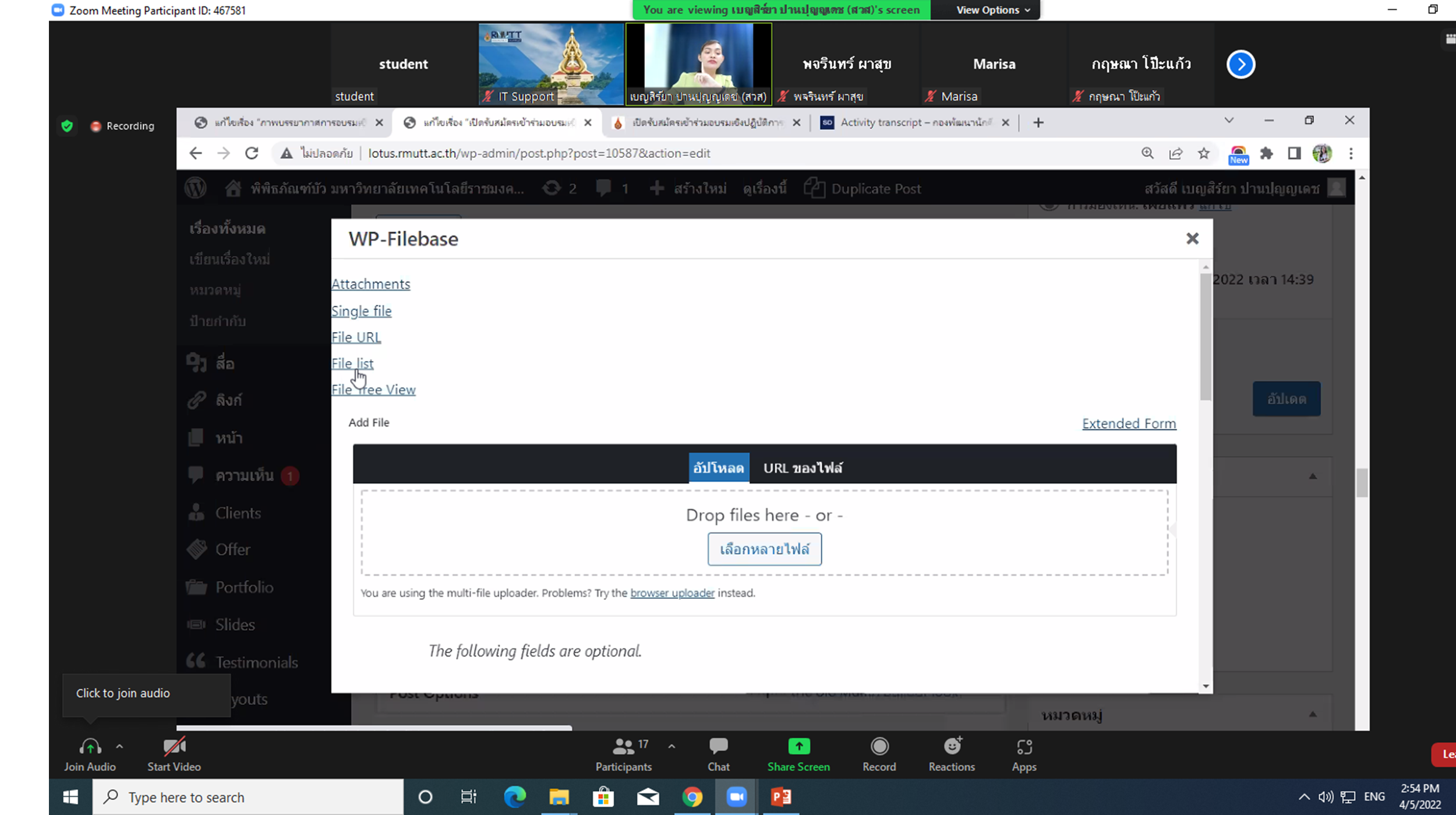This screenshot has width=1456, height=815.
Task: Collapse the หมวดหมู่ panel arrow
Action: [x=1313, y=714]
